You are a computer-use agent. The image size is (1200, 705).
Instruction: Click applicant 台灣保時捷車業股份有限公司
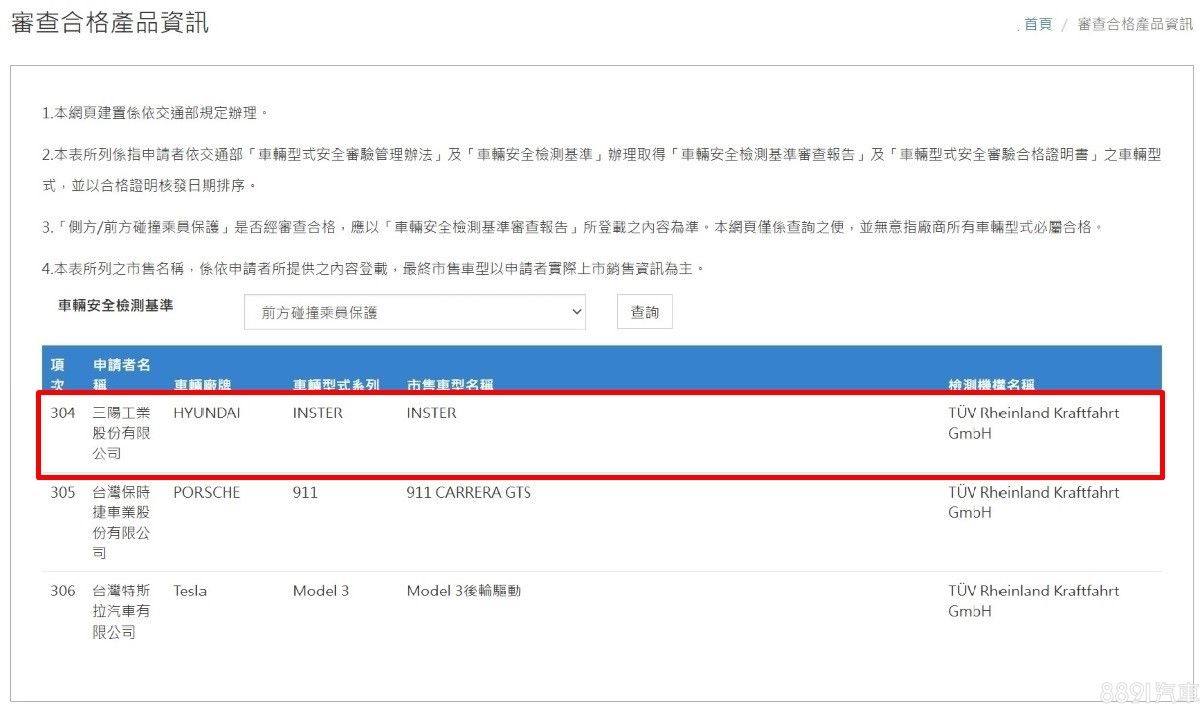click(x=121, y=522)
